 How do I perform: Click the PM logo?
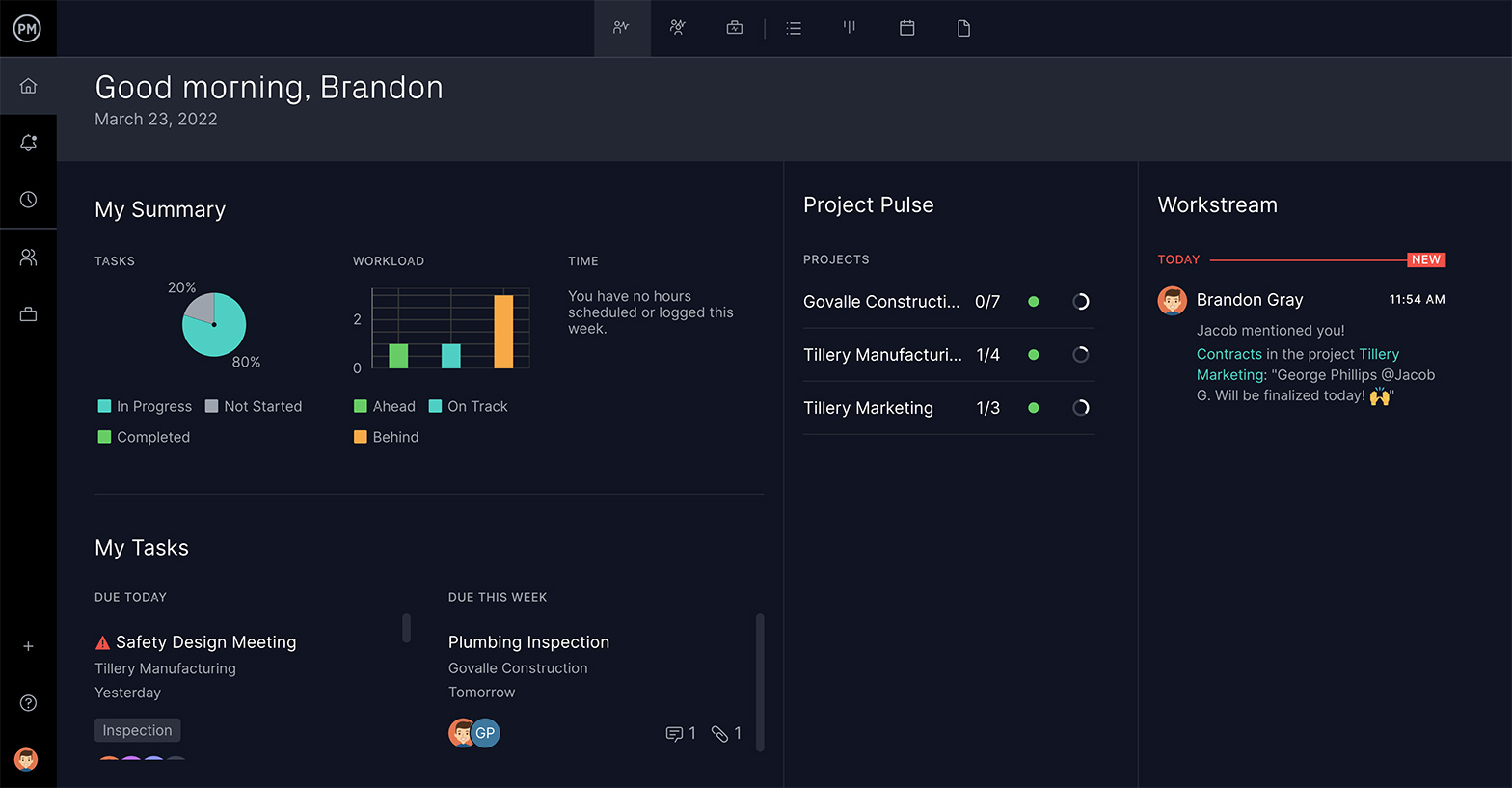pos(27,29)
